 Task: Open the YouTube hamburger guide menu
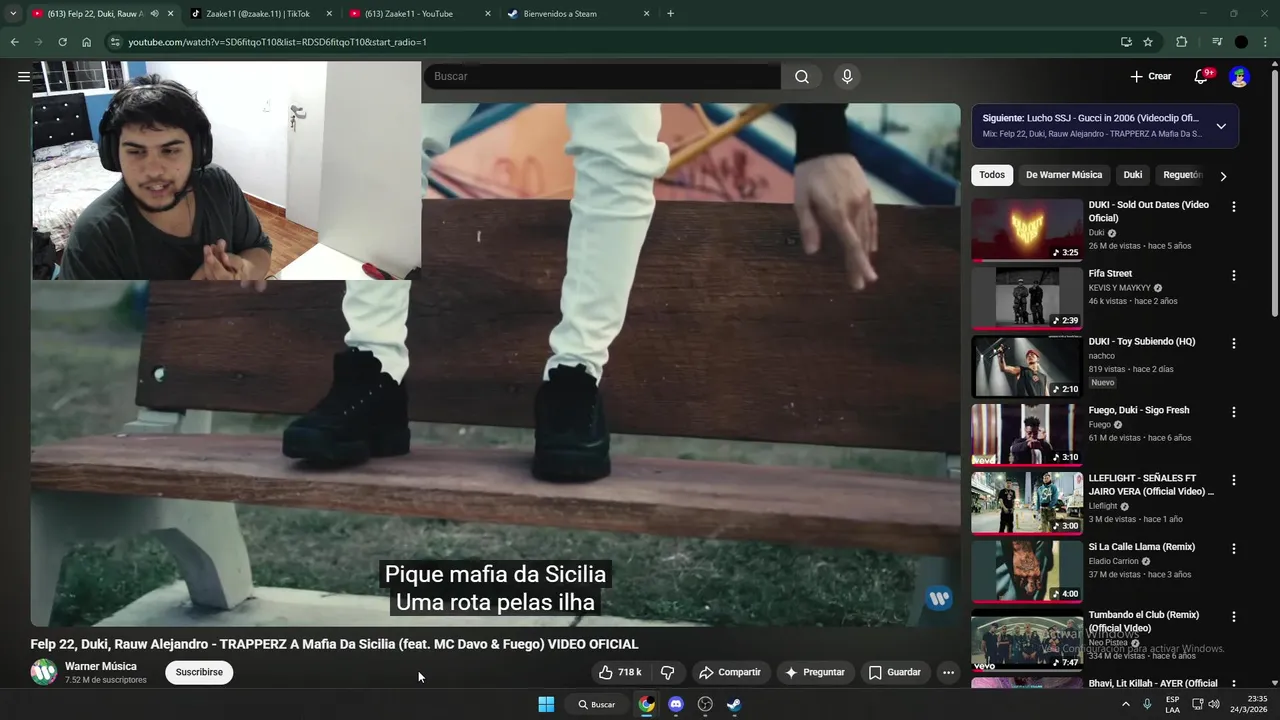point(24,76)
